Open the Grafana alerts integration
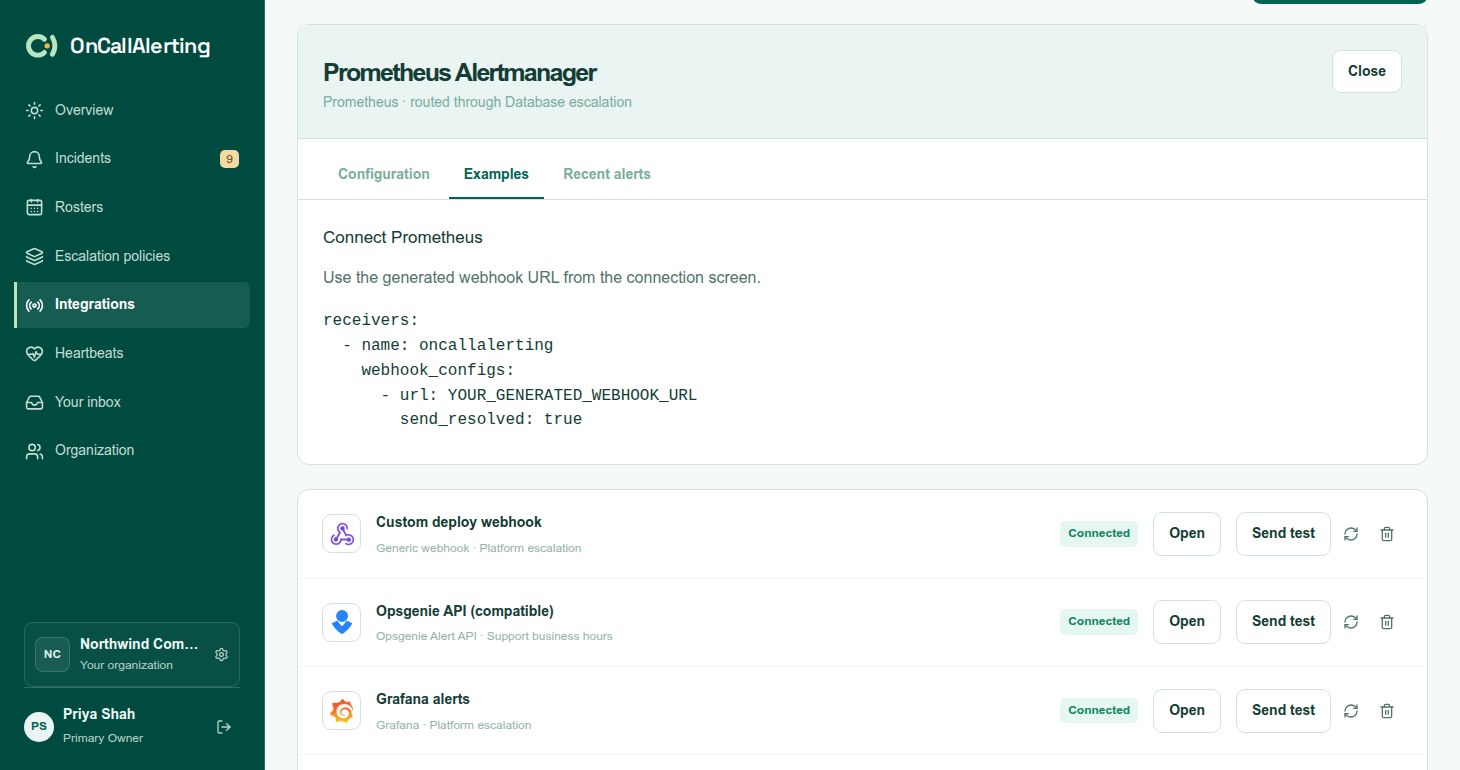The width and height of the screenshot is (1460, 770). [x=1187, y=710]
